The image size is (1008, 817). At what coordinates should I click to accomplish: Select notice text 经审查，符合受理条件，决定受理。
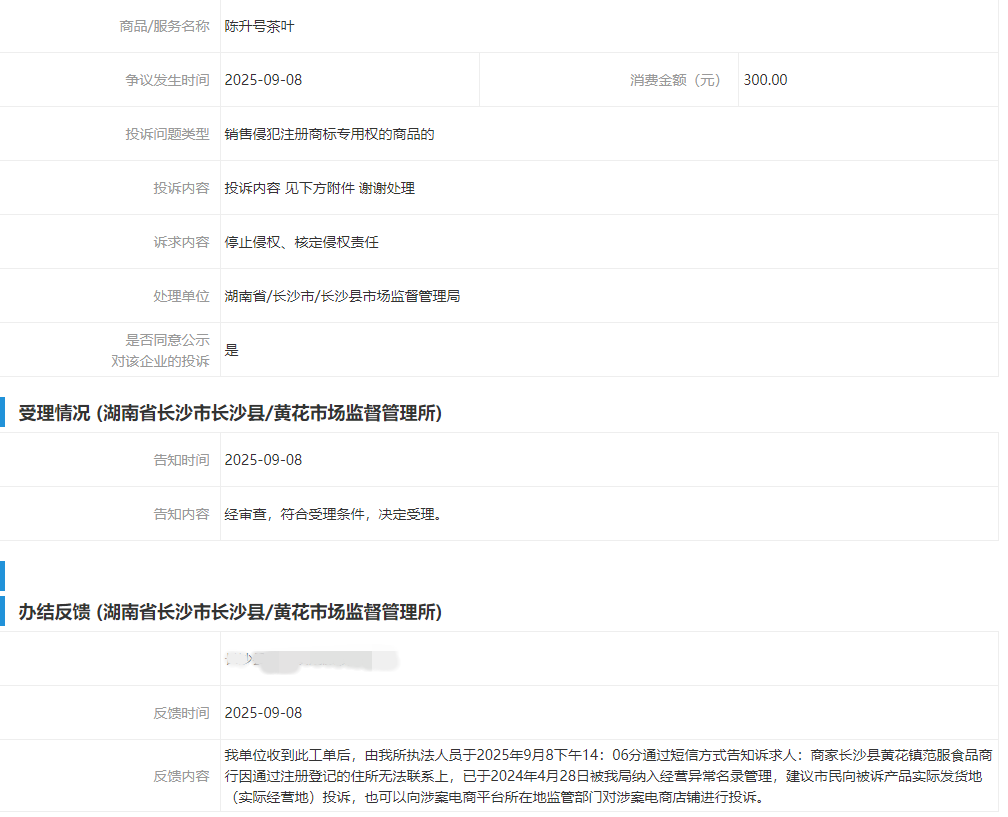click(x=333, y=514)
